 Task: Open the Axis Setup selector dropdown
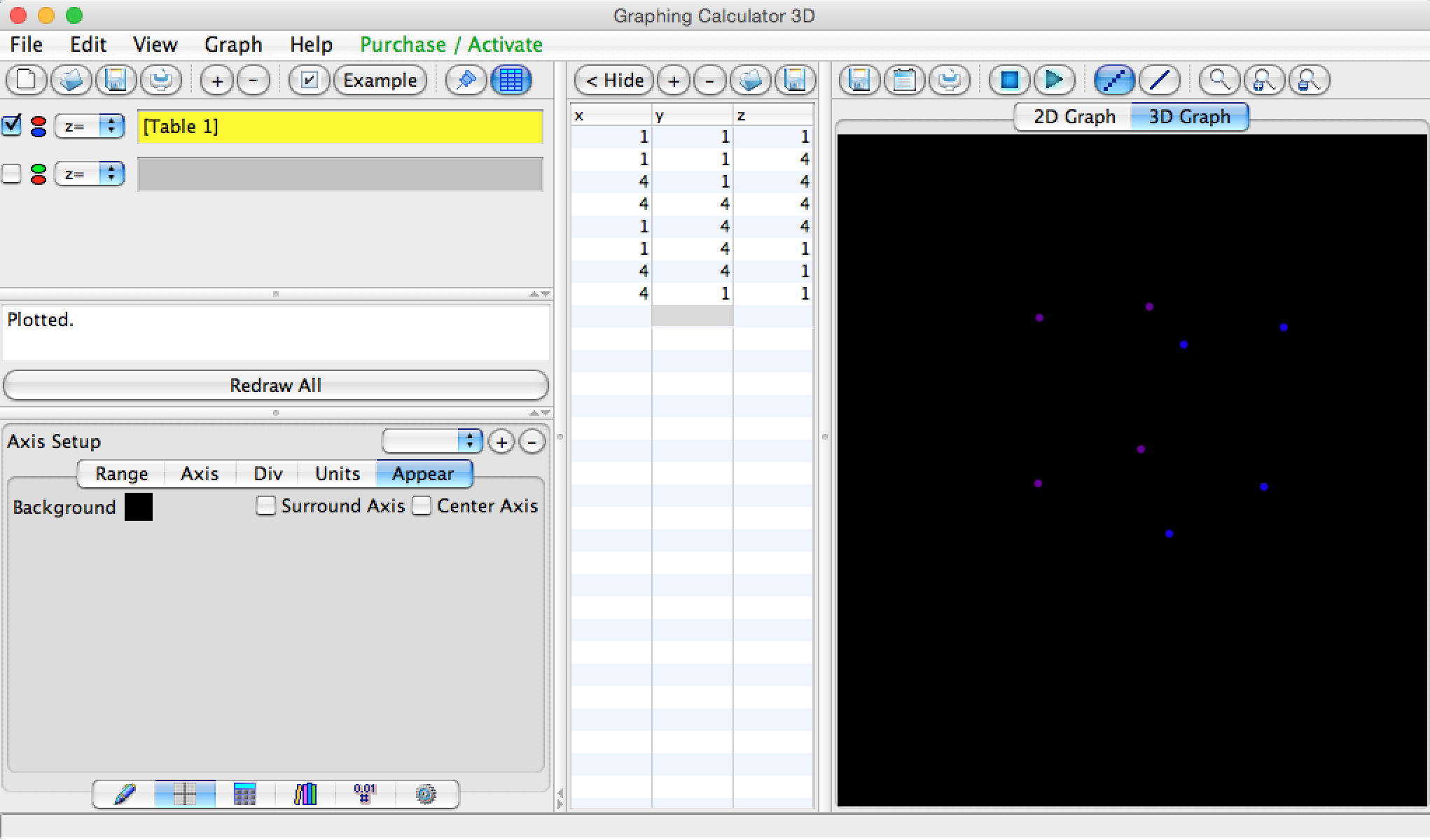coord(431,441)
